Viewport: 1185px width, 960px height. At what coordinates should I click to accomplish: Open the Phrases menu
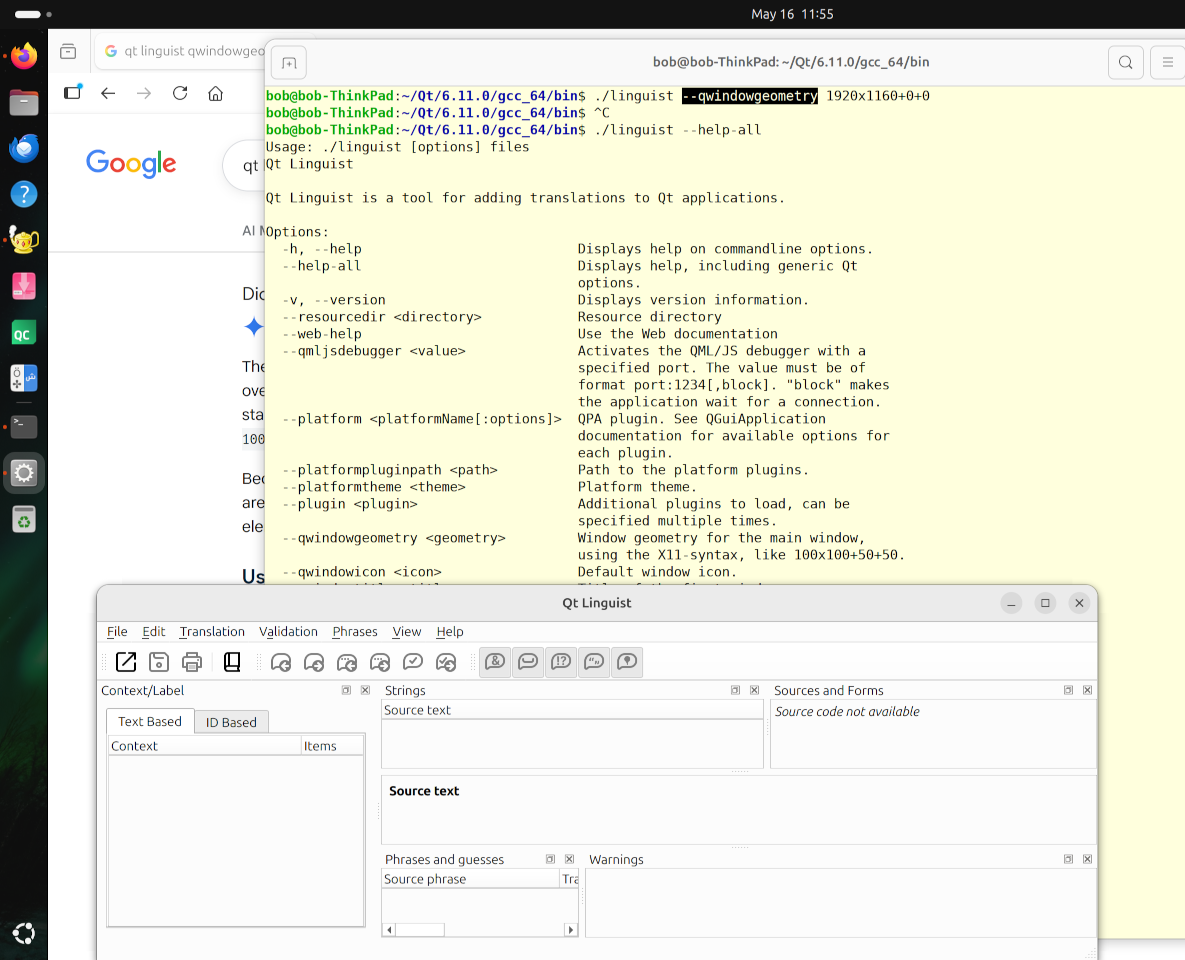354,632
